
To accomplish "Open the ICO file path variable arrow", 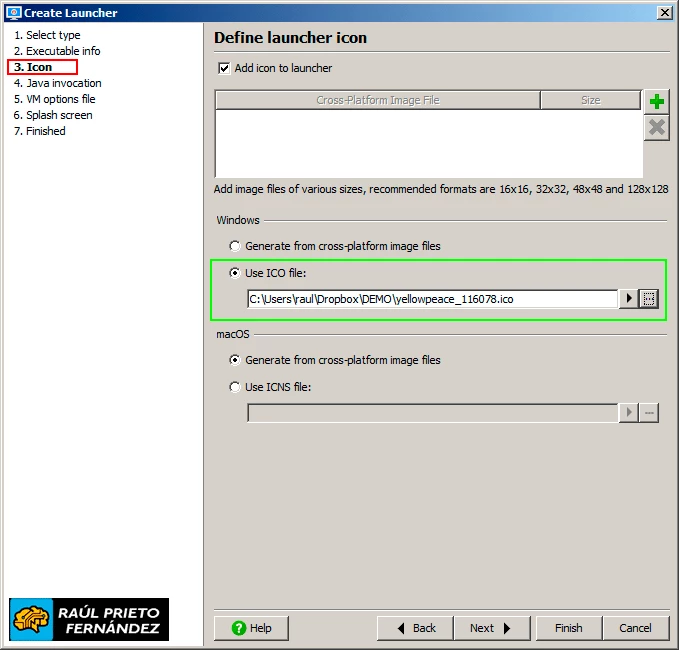I will pos(629,299).
